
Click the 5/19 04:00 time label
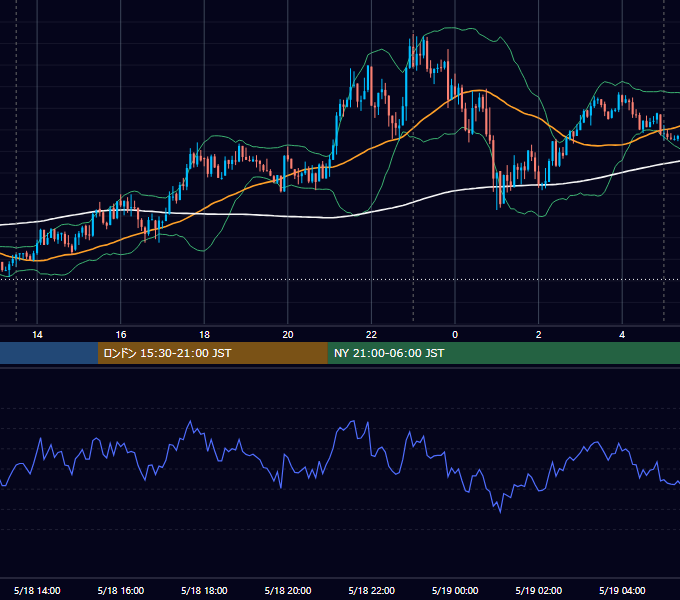(622, 590)
